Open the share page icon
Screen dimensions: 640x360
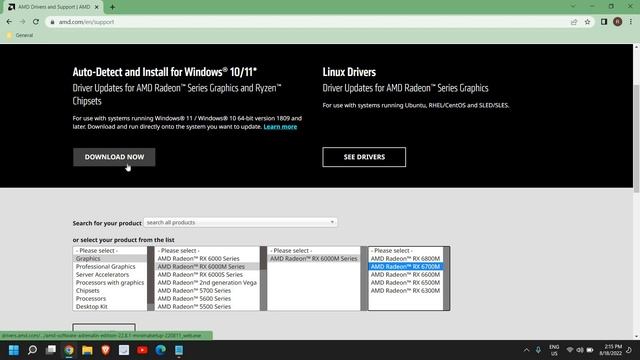(x=574, y=22)
